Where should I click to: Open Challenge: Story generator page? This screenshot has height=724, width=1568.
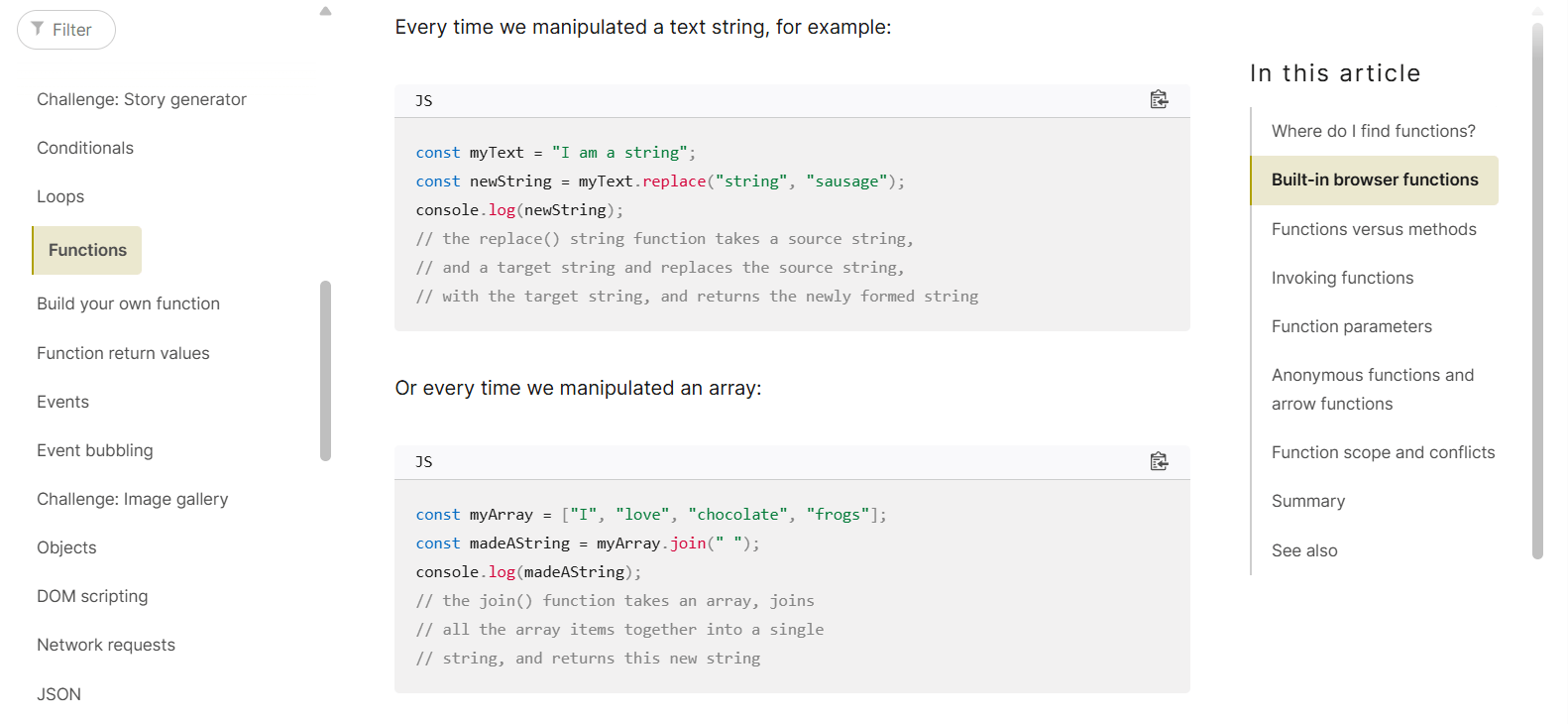[x=142, y=99]
